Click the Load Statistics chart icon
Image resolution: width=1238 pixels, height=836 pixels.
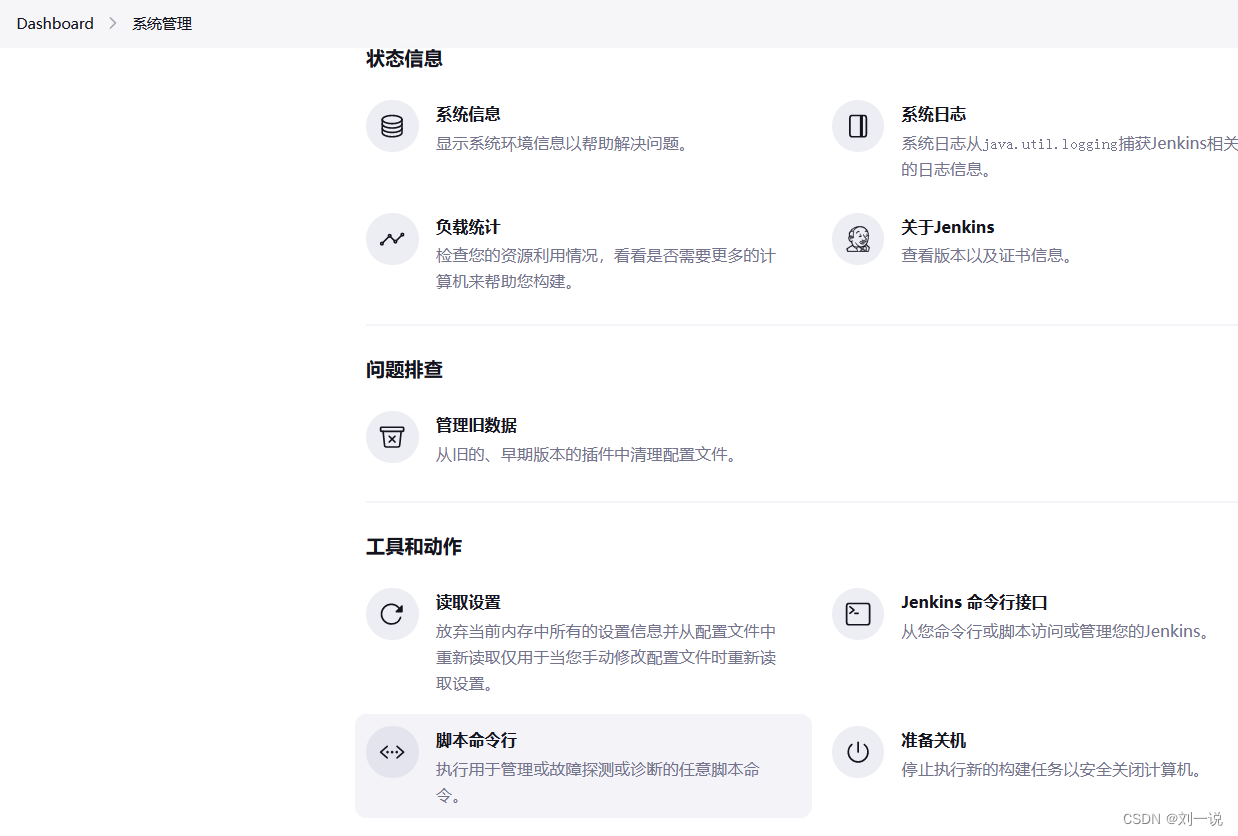click(x=392, y=239)
